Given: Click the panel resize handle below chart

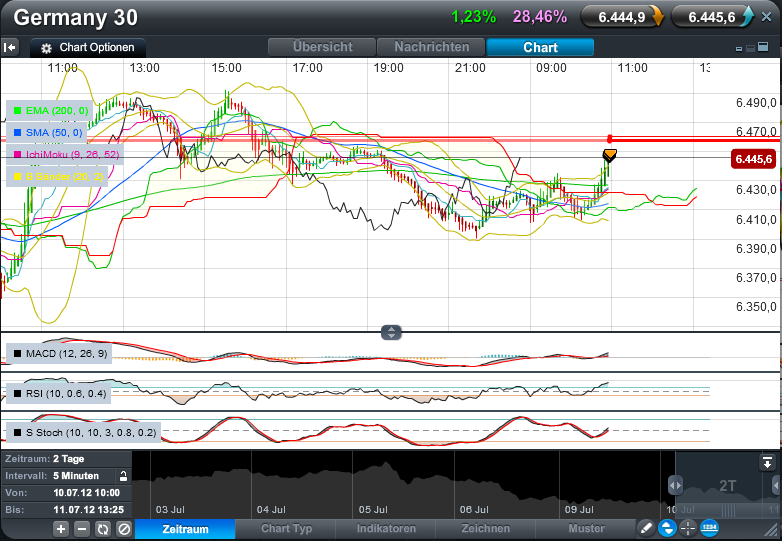Looking at the screenshot, I should 391,333.
